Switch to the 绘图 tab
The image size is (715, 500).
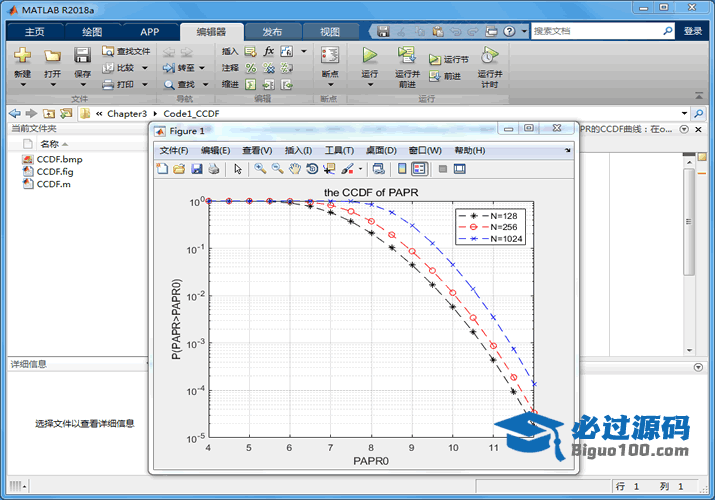pyautogui.click(x=92, y=31)
